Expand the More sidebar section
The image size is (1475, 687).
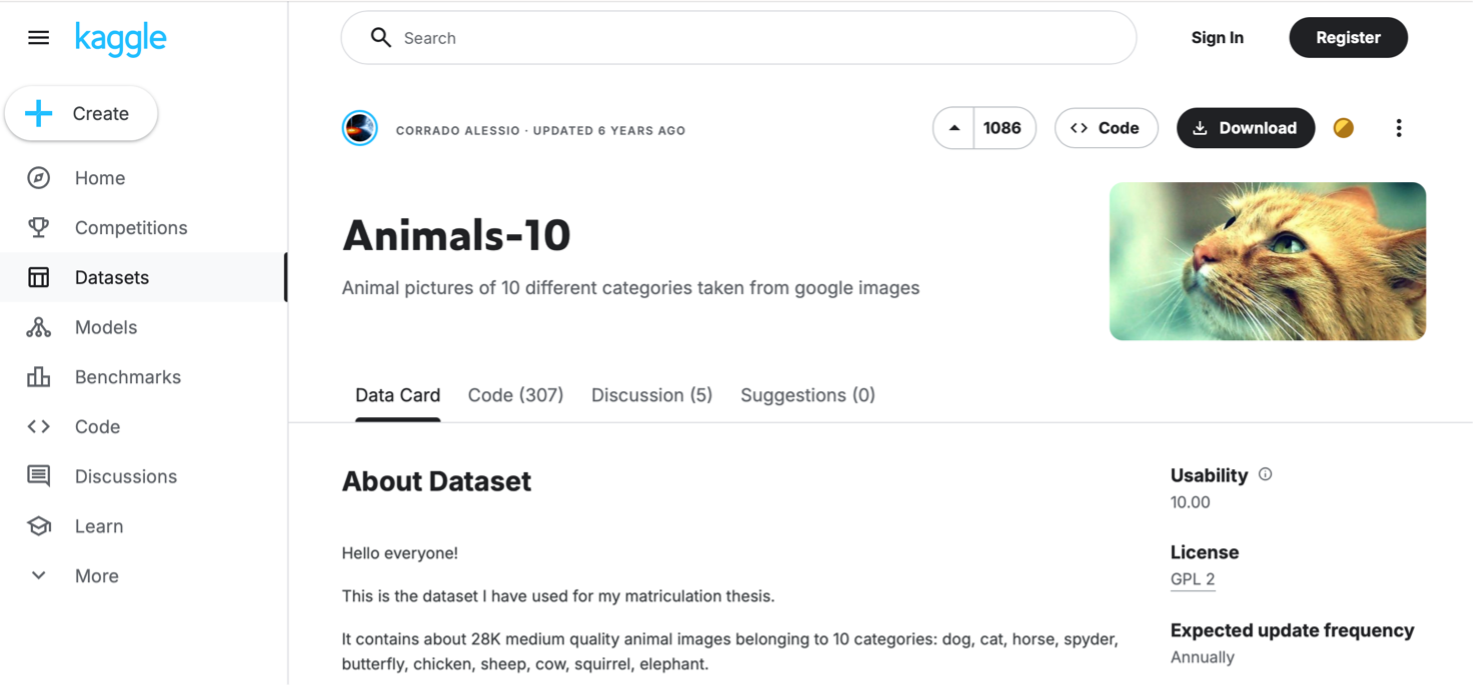(38, 576)
